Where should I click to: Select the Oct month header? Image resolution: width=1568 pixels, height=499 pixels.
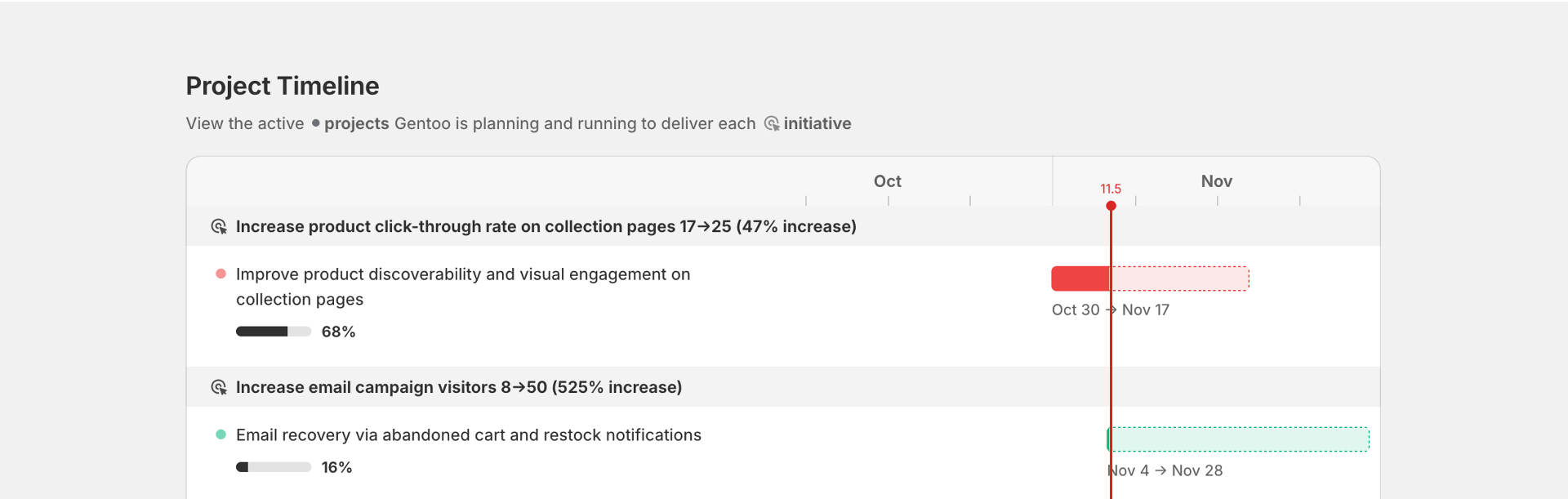[x=887, y=181]
